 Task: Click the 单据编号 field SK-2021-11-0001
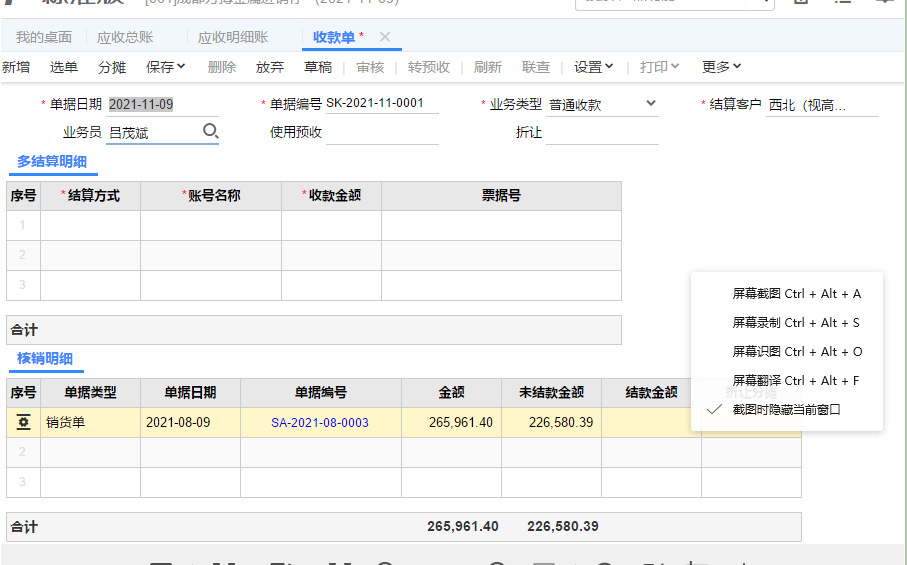point(382,104)
